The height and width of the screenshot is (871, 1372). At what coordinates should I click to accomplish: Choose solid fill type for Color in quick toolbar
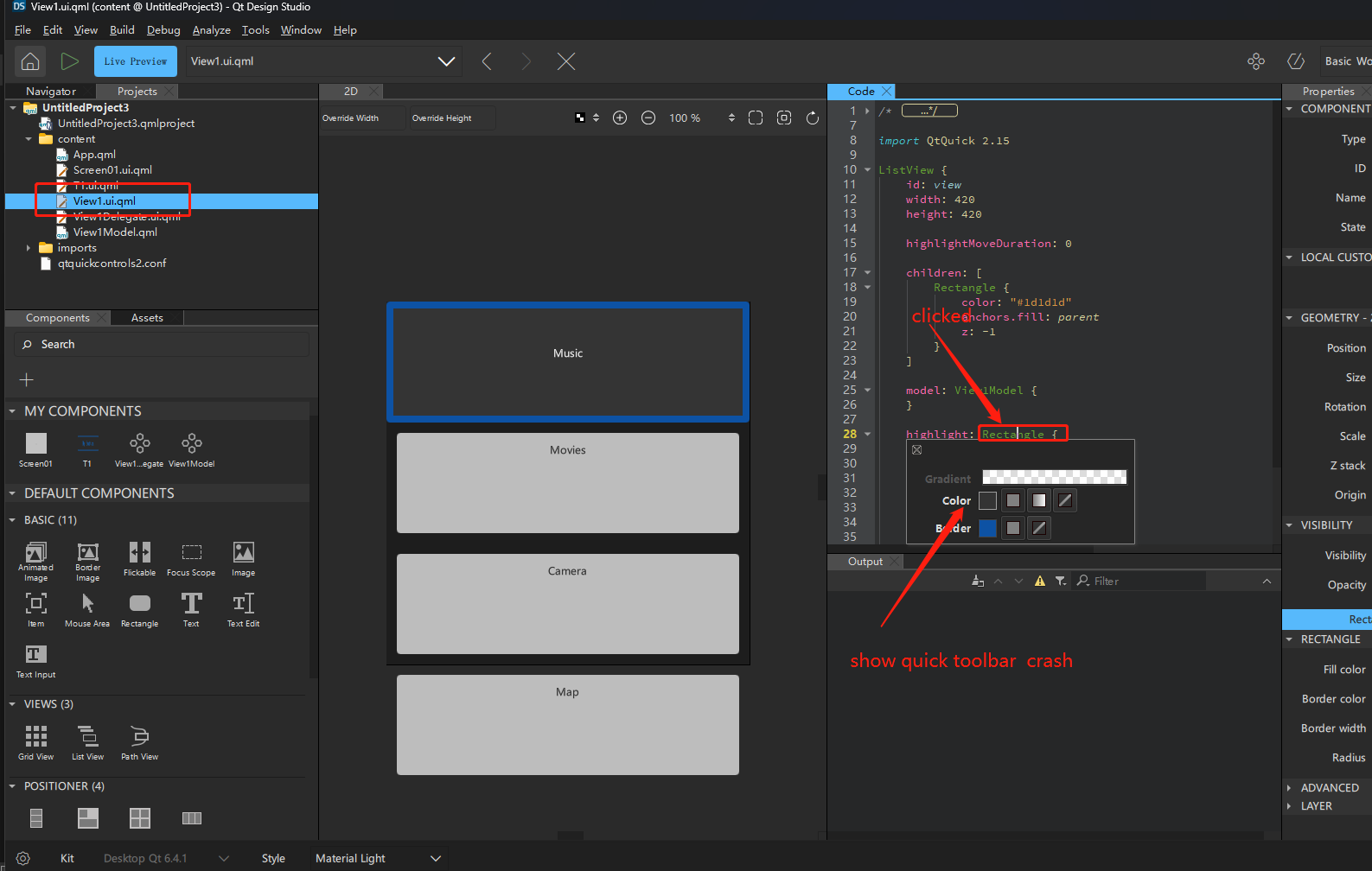coord(1013,500)
